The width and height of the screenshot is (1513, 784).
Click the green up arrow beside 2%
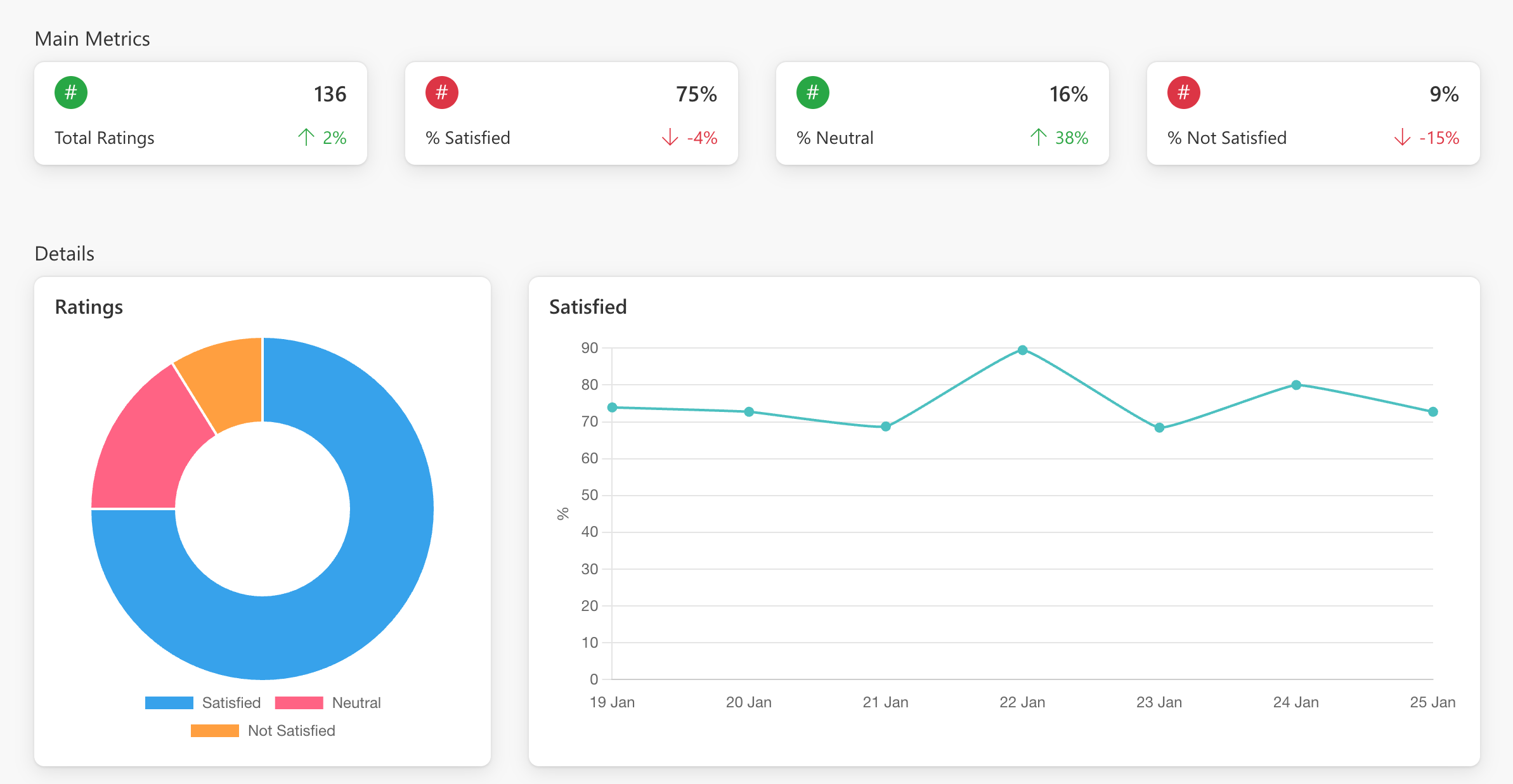click(x=306, y=137)
